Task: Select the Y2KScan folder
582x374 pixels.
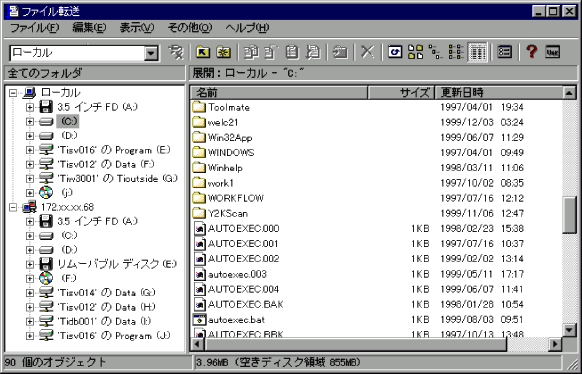Action: [x=228, y=214]
